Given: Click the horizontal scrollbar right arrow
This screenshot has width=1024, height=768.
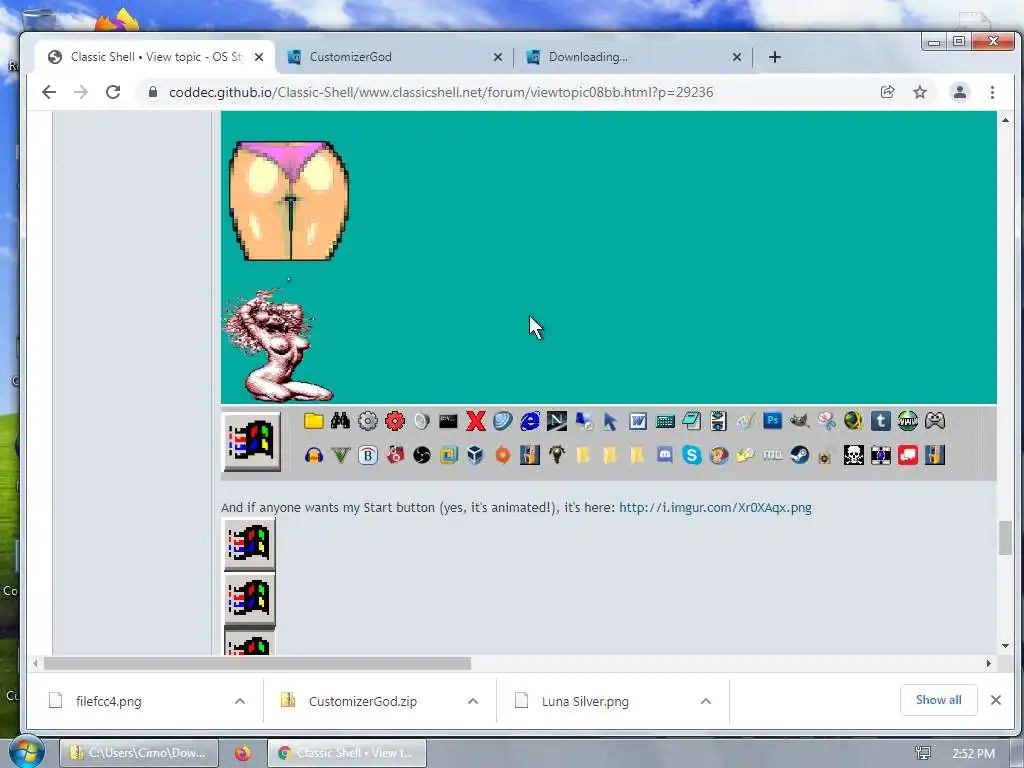Looking at the screenshot, I should 989,664.
